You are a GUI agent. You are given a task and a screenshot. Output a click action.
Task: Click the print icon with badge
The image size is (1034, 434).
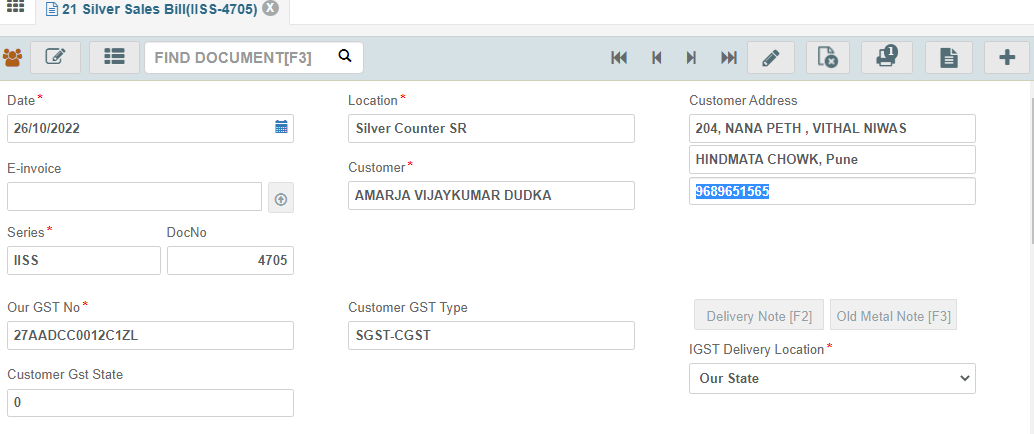coord(887,57)
